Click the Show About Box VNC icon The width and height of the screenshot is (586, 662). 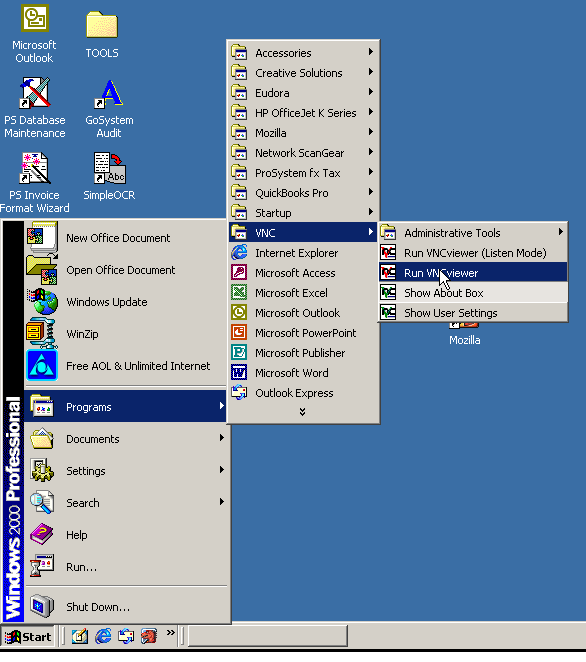(x=388, y=292)
